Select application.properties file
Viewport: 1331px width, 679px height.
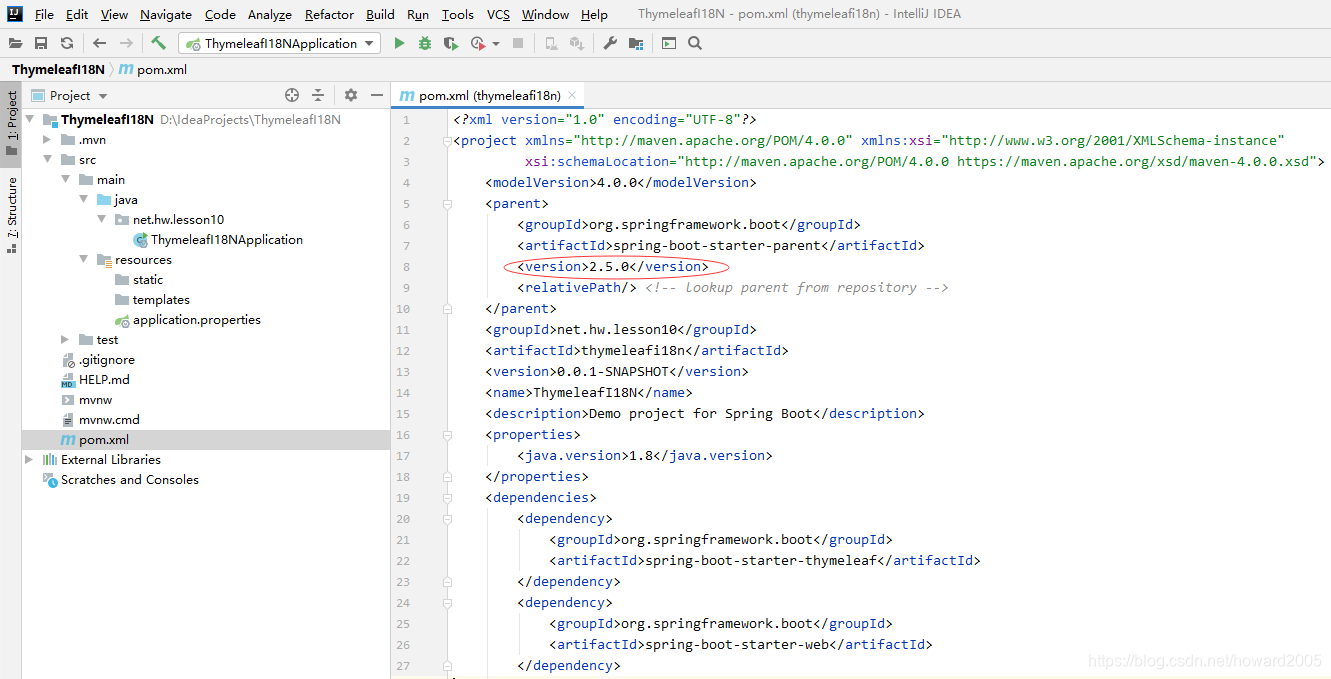coord(197,320)
